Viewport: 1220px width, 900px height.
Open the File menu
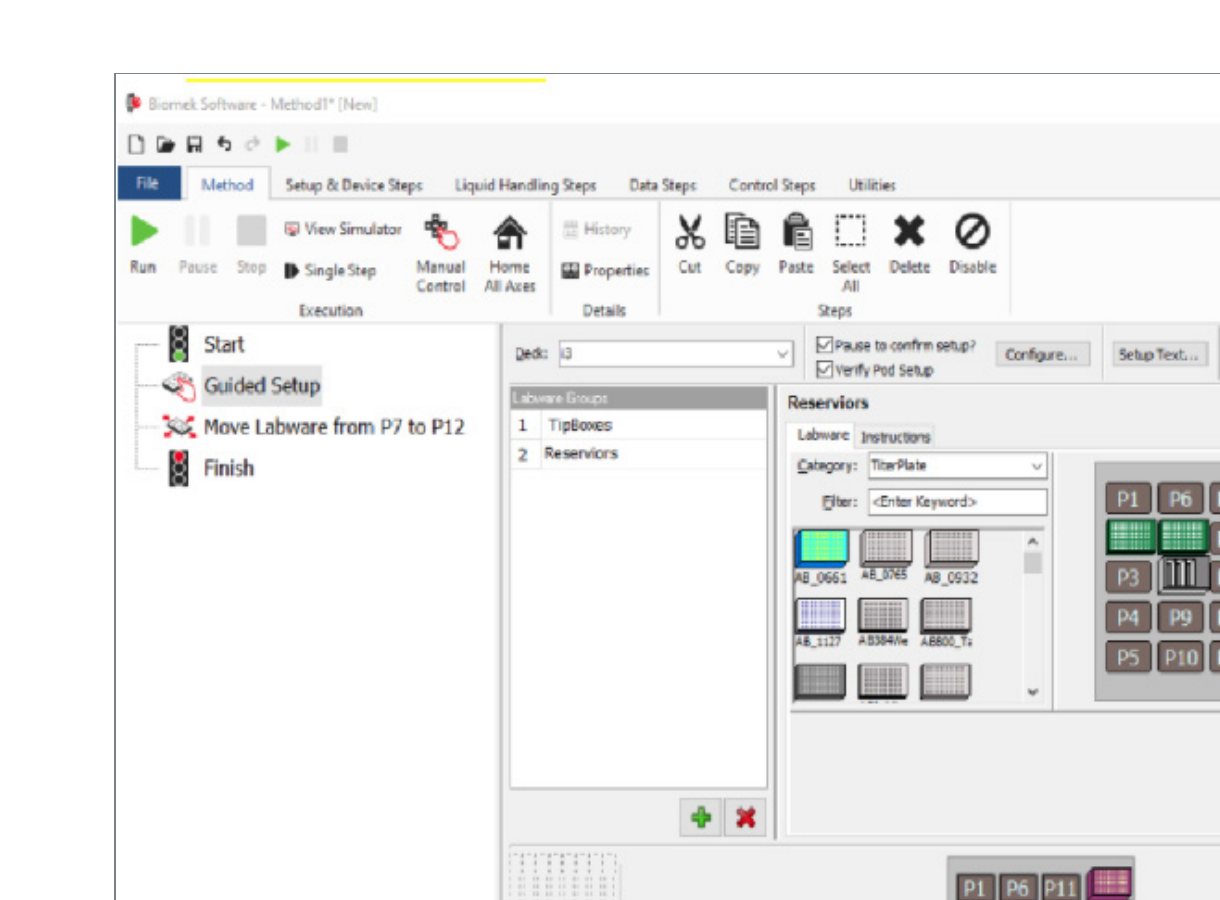148,184
